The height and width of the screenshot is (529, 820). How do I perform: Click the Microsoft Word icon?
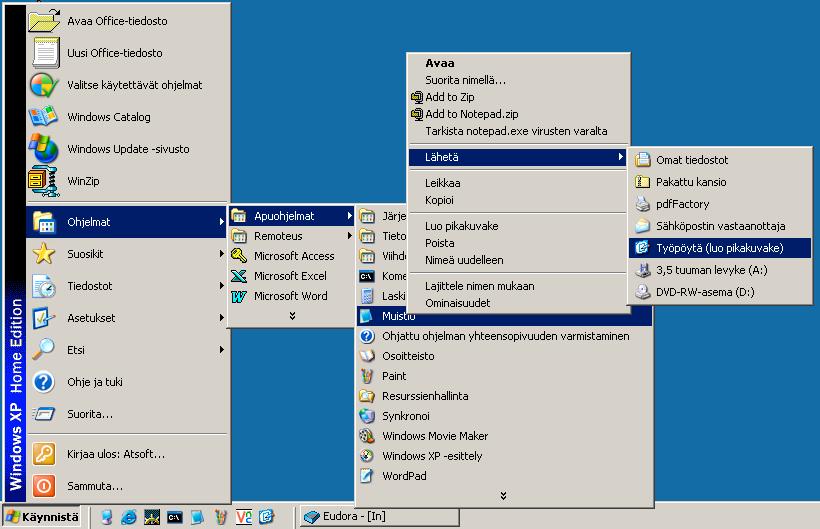(239, 296)
